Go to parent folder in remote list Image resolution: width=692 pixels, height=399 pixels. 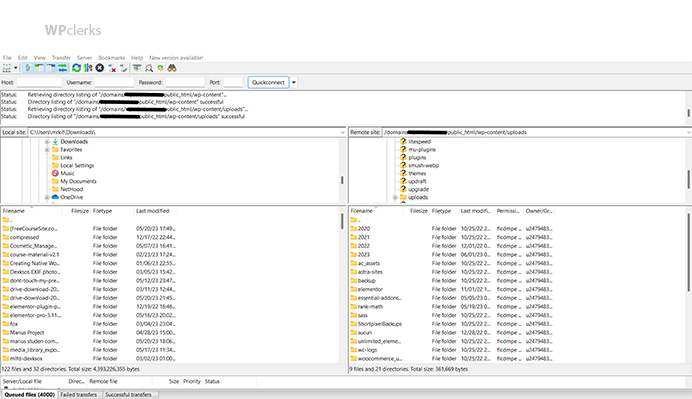point(356,220)
